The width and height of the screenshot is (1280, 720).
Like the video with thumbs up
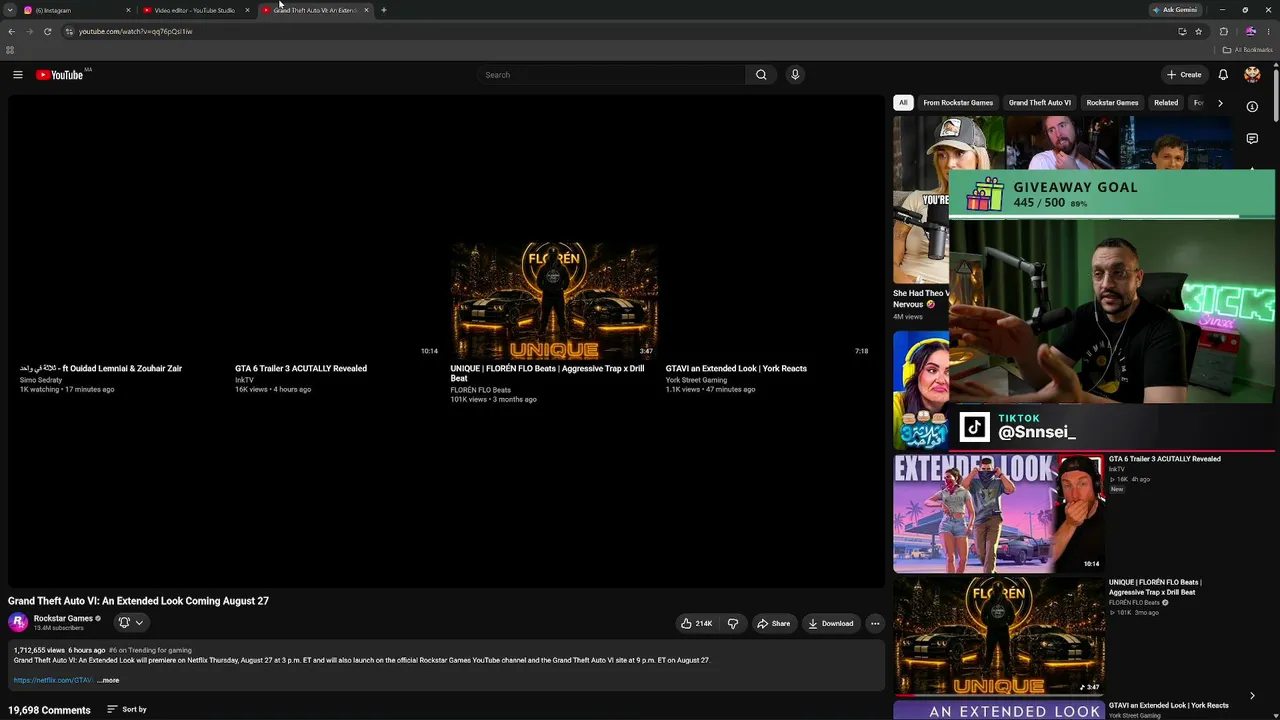[x=696, y=624]
